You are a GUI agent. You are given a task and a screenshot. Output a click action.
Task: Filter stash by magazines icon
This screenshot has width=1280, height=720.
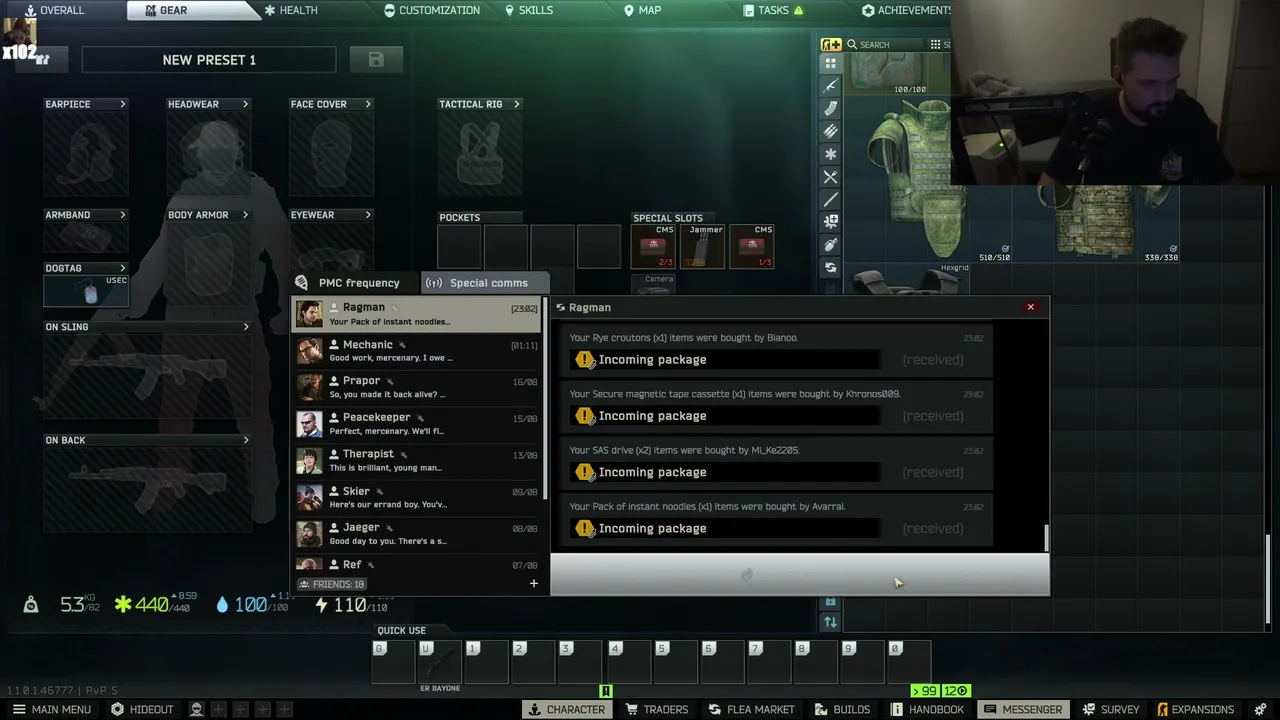pos(830,109)
